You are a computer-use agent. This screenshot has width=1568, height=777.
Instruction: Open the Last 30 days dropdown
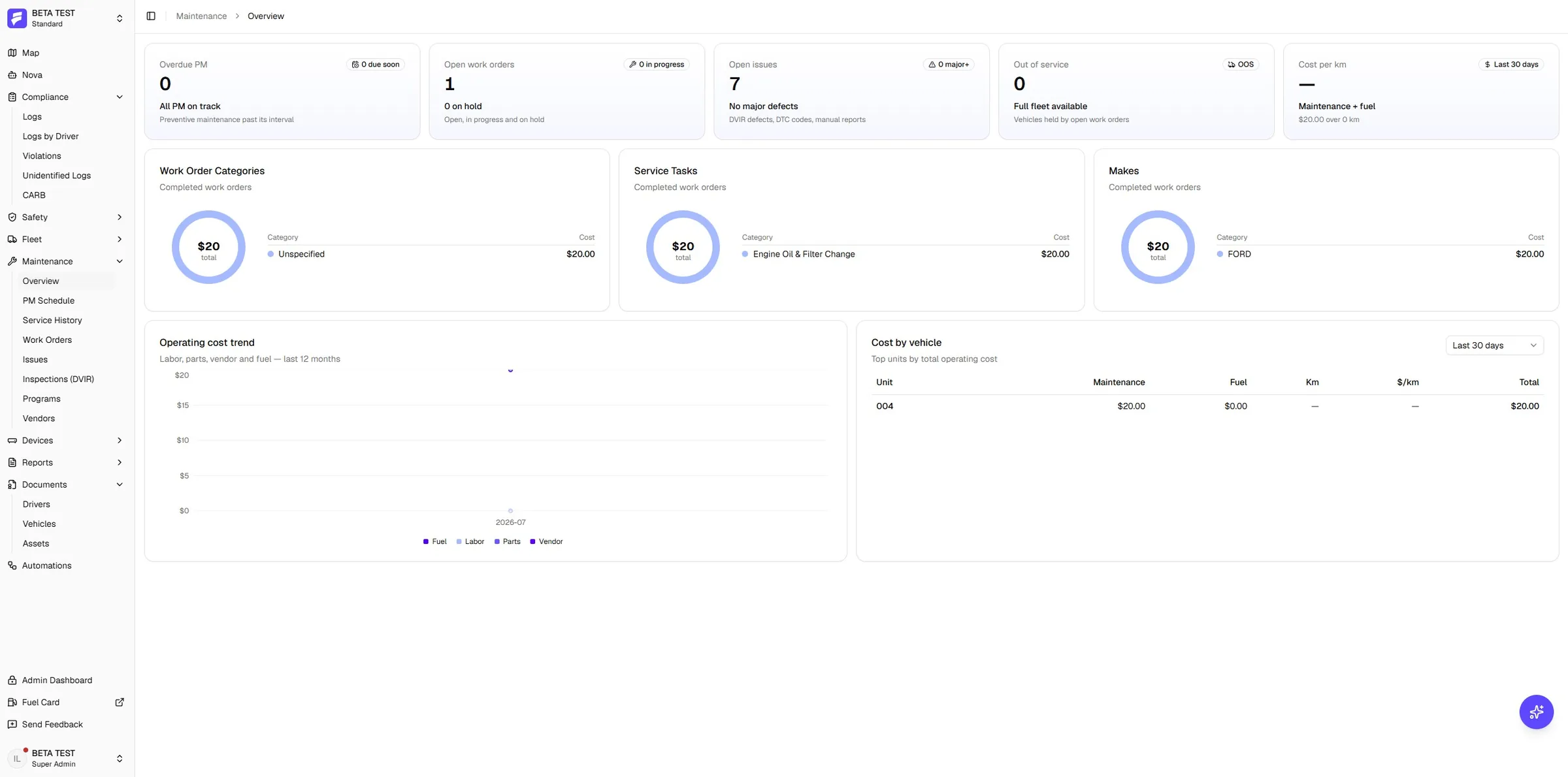coord(1495,345)
